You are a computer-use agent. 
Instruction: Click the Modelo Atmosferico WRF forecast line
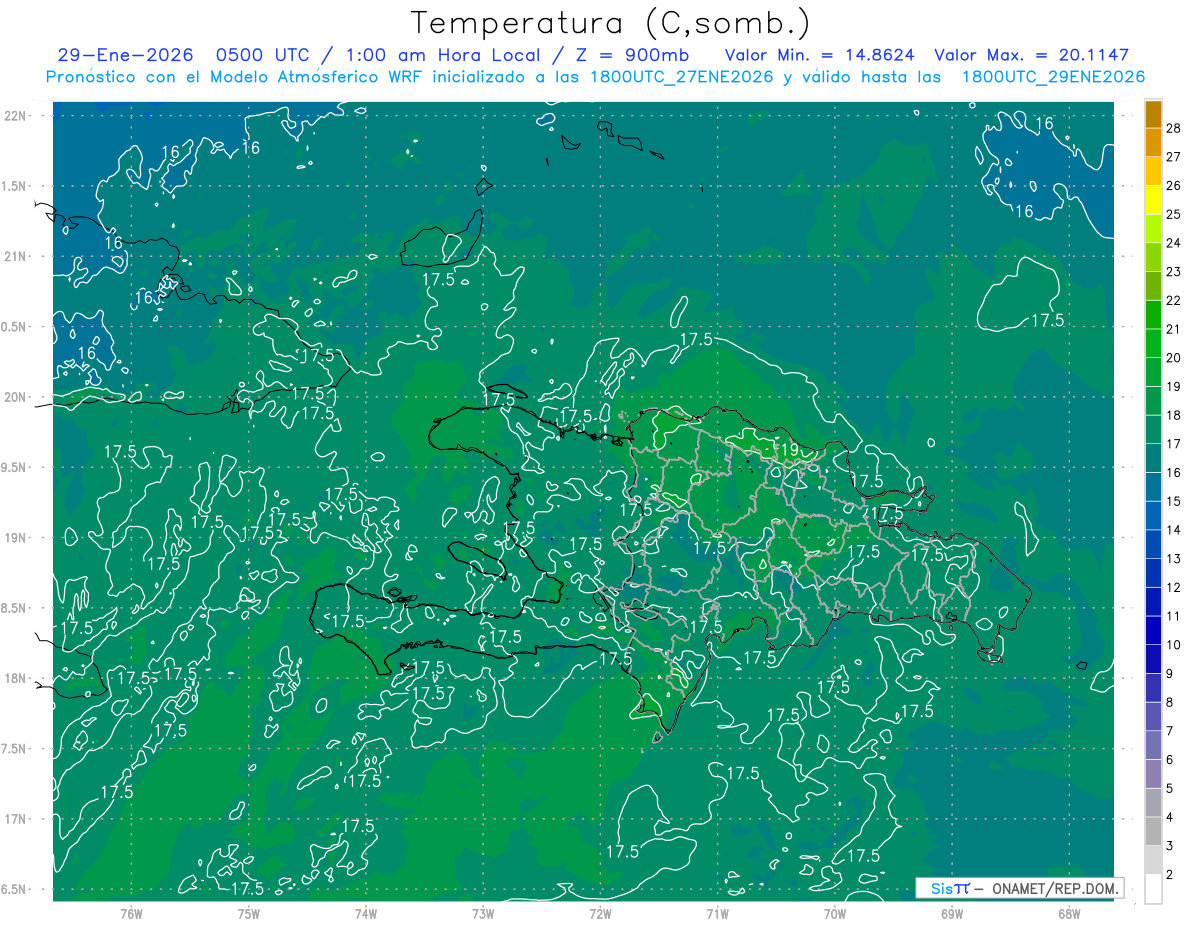[x=595, y=77]
